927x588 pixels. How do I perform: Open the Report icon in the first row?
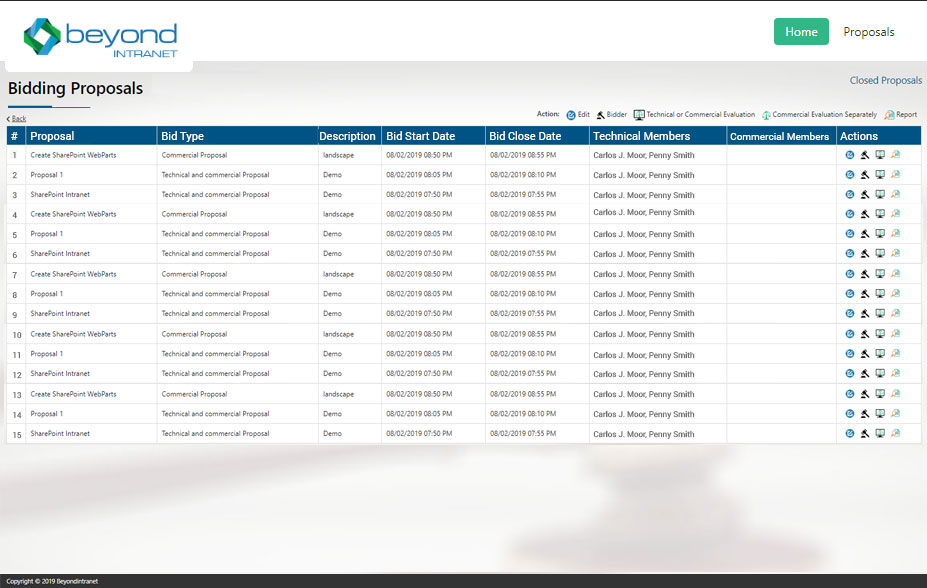click(897, 155)
